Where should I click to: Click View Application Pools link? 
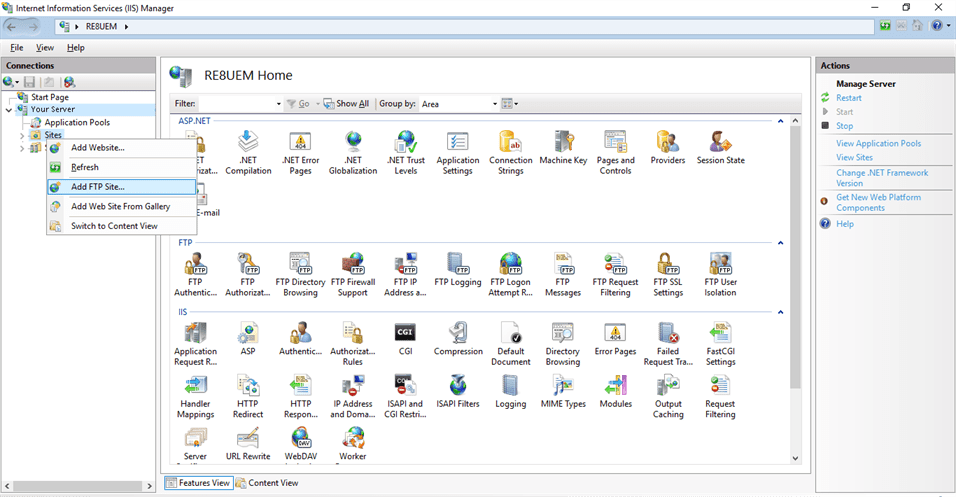[x=879, y=143]
